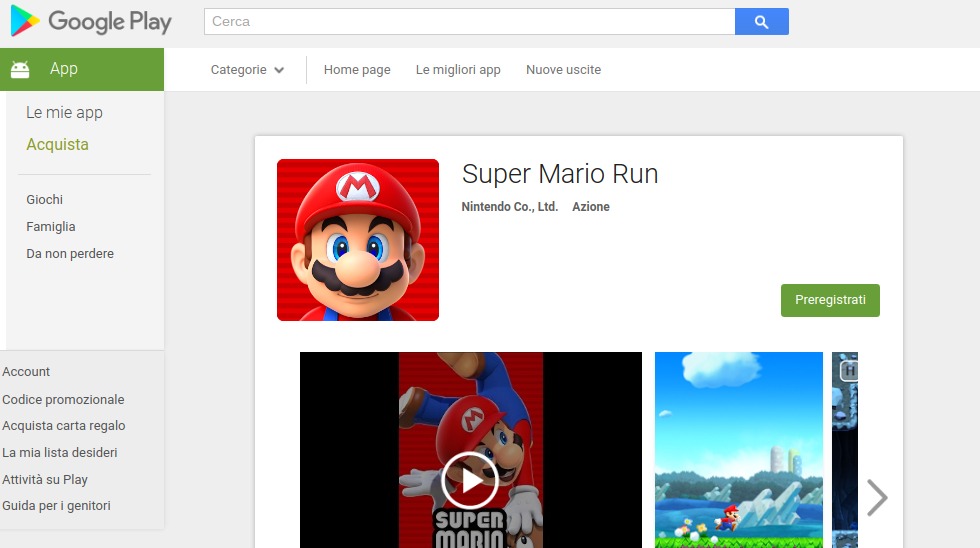Image resolution: width=980 pixels, height=548 pixels.
Task: Open Le mie app
Action: point(64,112)
